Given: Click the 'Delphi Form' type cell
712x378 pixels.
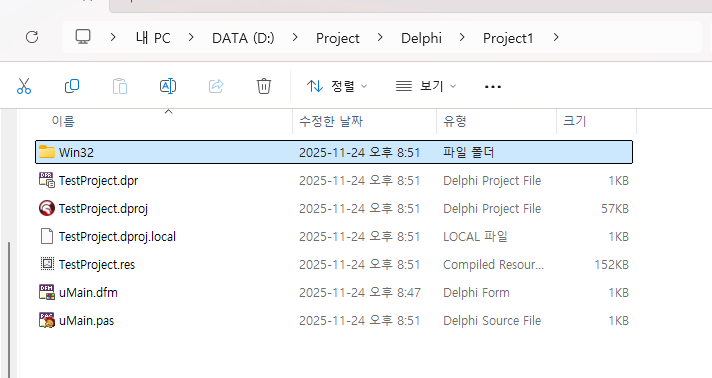Looking at the screenshot, I should pos(476,293).
